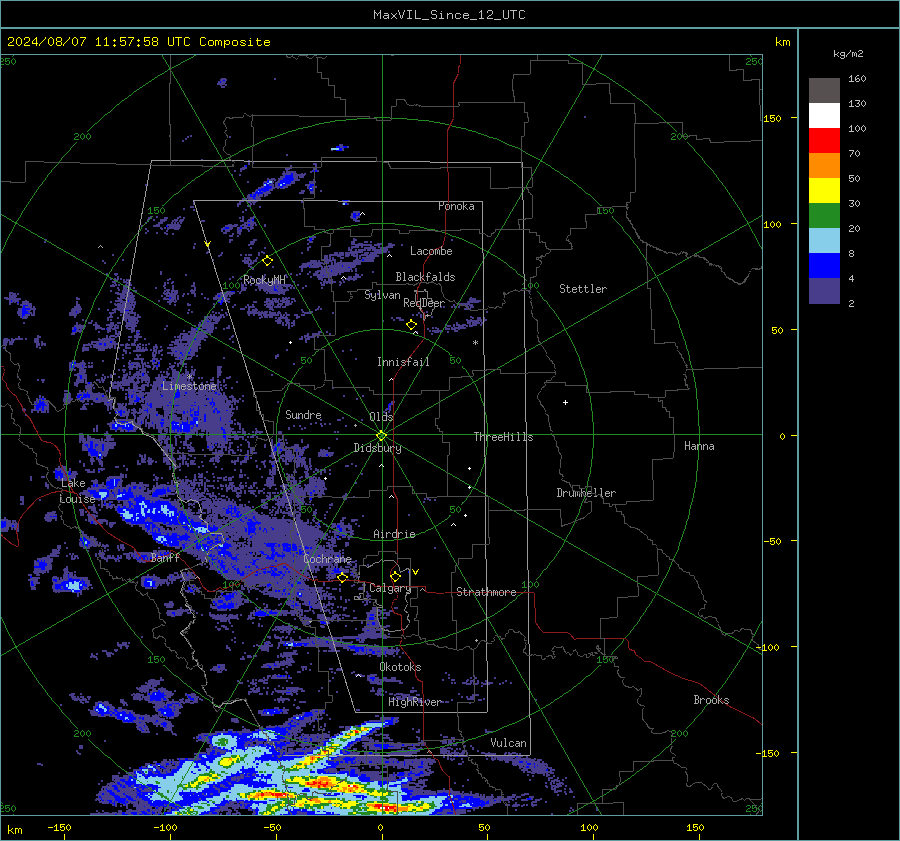Pick the bright blue 4-8 legend swatch

824,265
